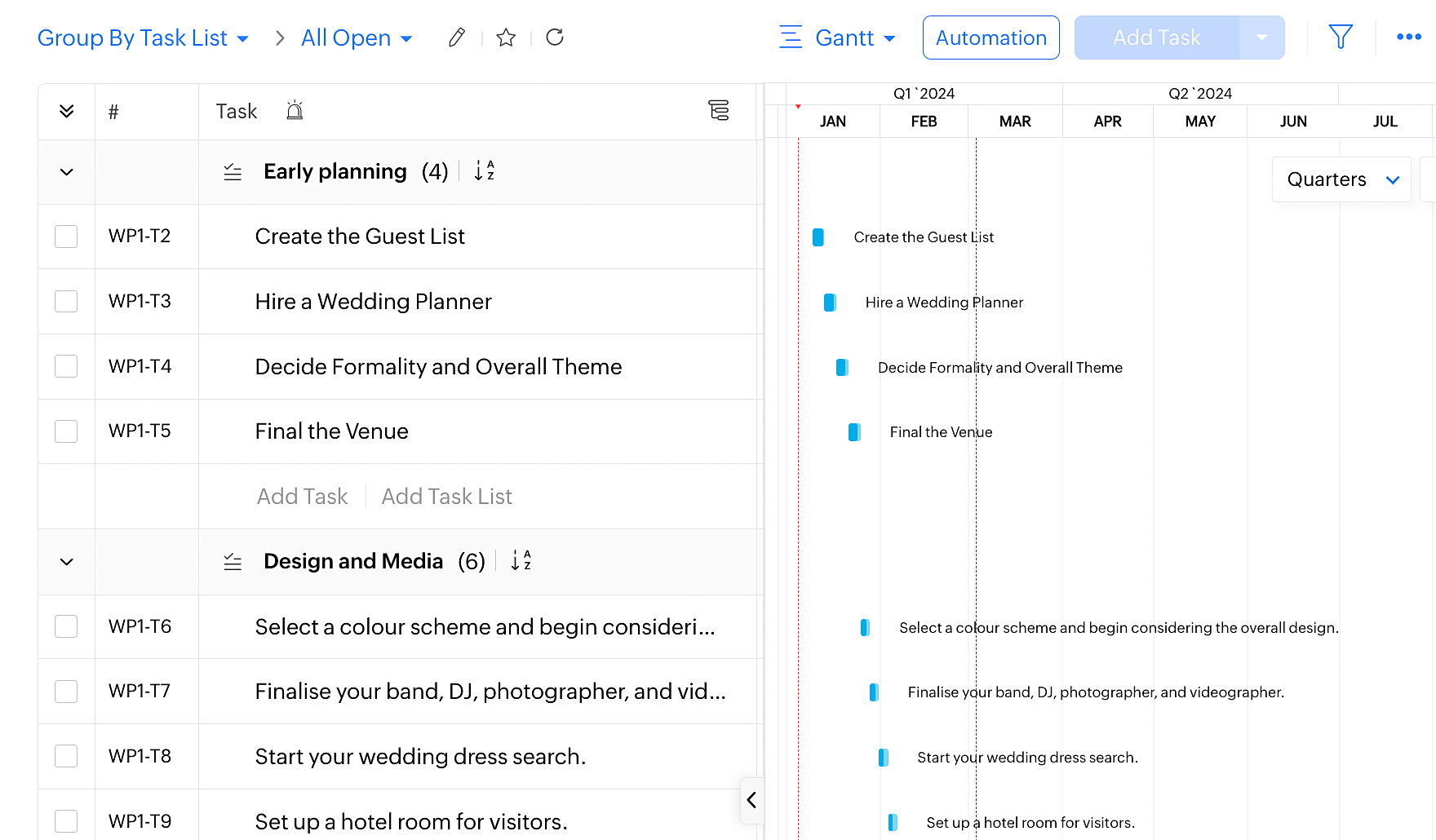Open the Gantt view switcher menu
1436x840 pixels.
838,38
